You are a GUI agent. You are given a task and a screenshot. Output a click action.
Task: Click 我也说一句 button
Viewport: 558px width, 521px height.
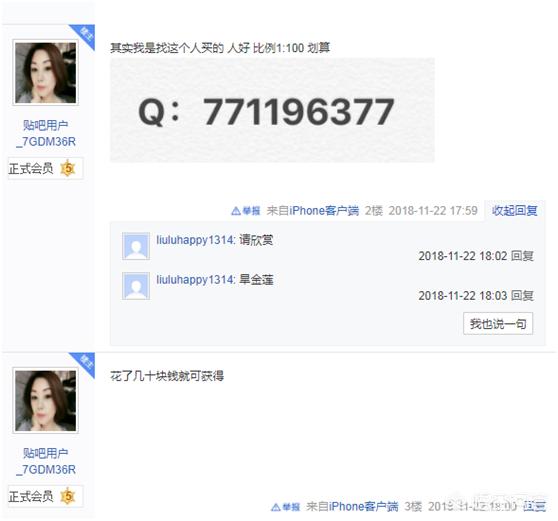498,323
